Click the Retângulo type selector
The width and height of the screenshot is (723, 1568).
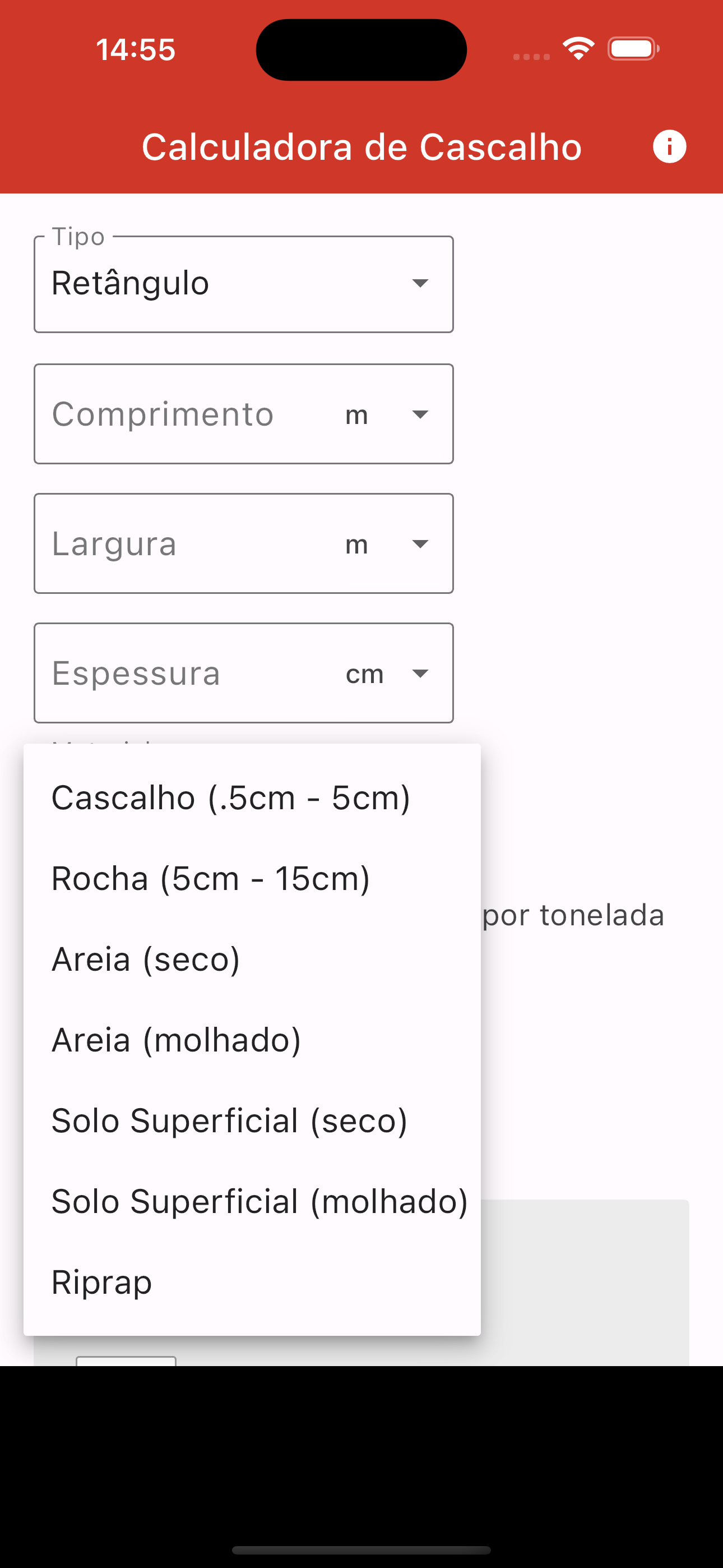point(243,284)
